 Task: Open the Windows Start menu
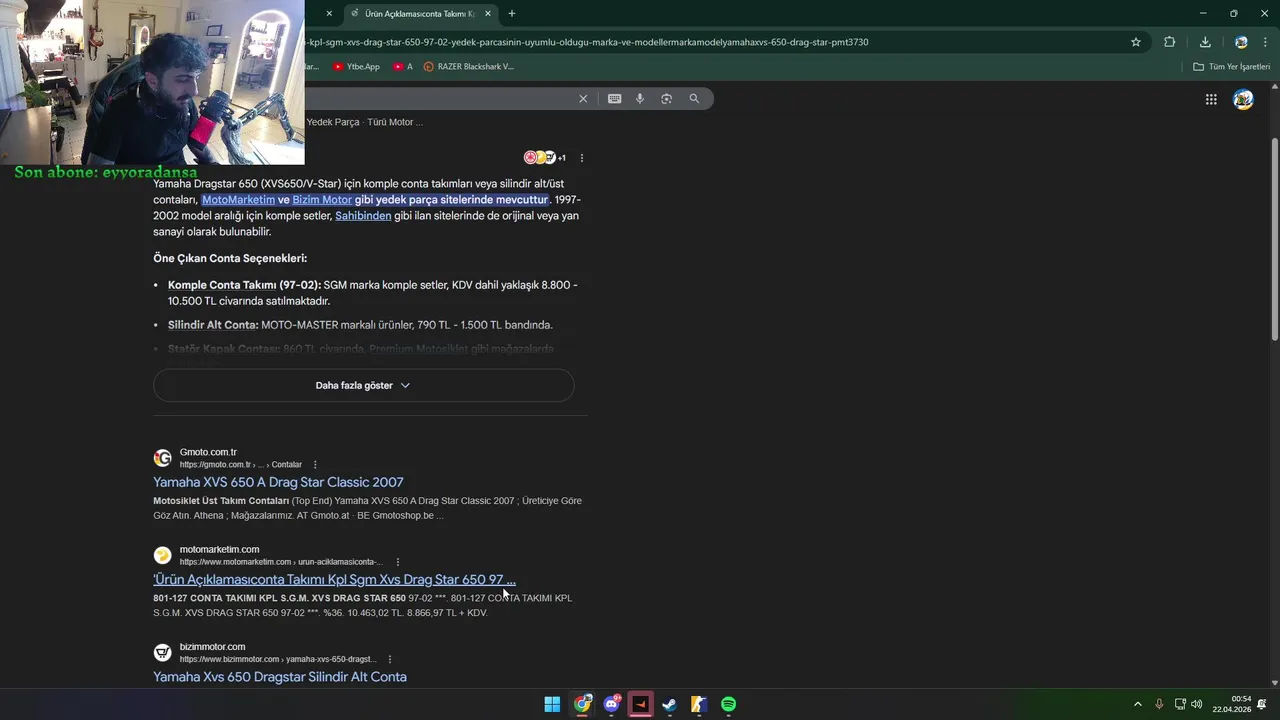click(552, 704)
